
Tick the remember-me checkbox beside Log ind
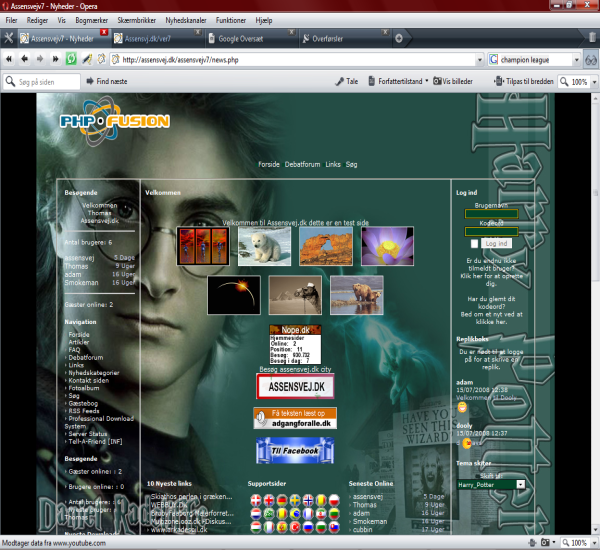tap(474, 243)
